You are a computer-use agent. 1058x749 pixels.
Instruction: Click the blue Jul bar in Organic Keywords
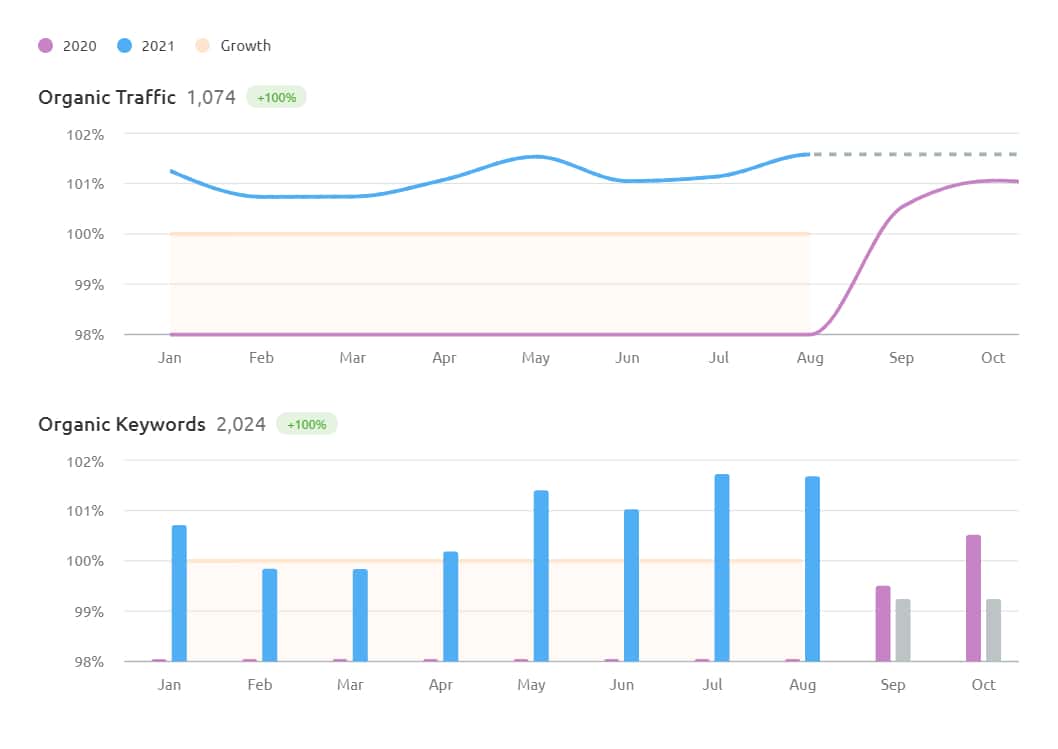[722, 567]
